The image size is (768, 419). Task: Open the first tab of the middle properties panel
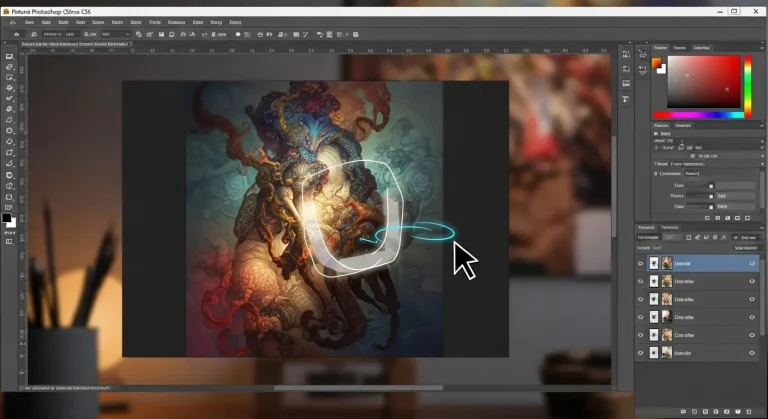click(x=661, y=125)
